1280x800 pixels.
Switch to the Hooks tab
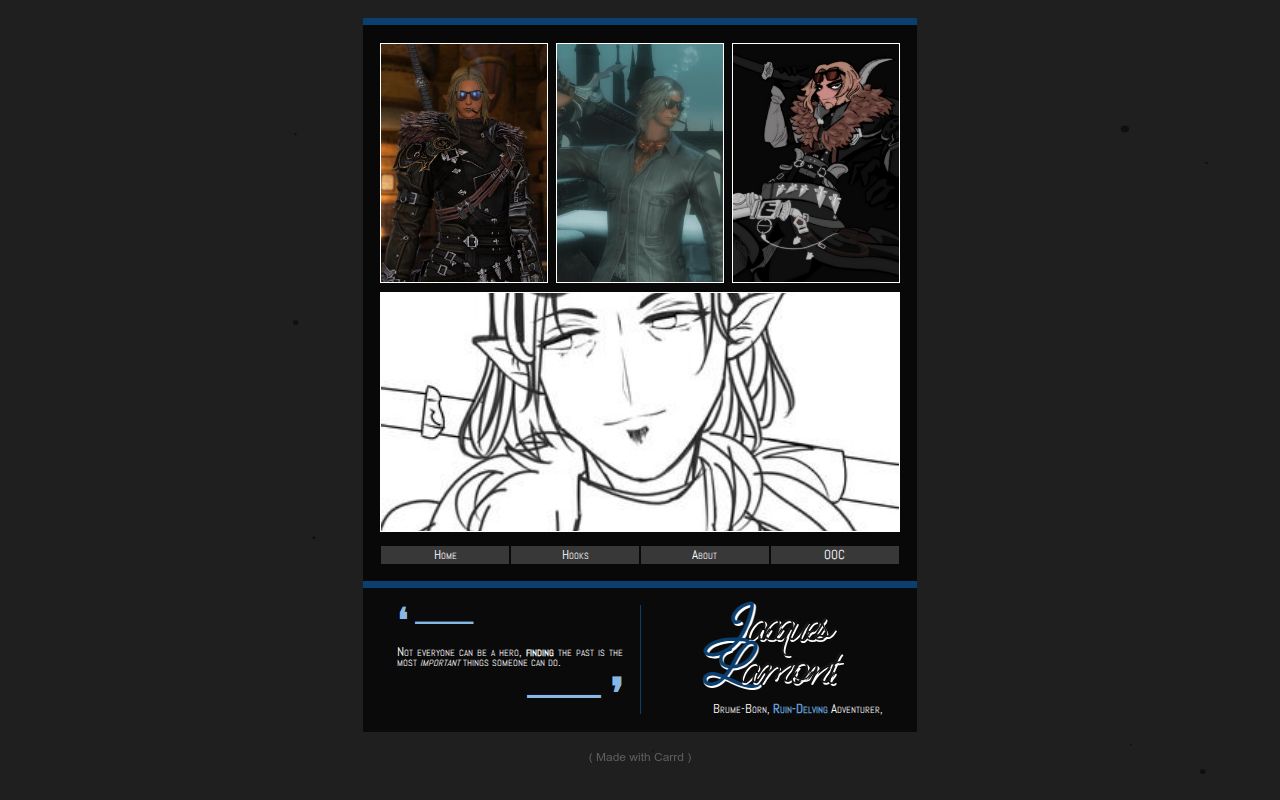coord(575,555)
